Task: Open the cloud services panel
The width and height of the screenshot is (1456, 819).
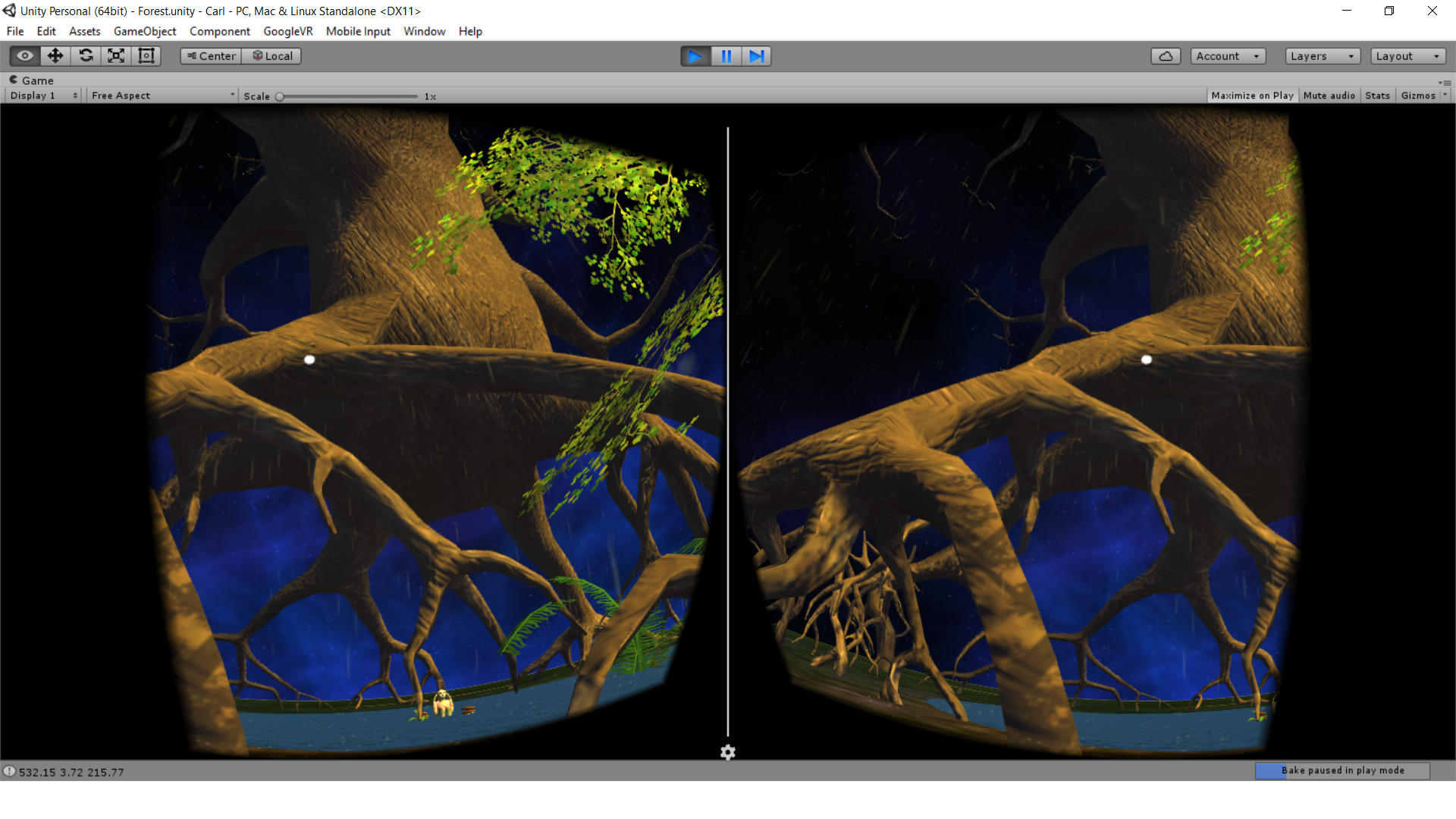Action: [1166, 56]
